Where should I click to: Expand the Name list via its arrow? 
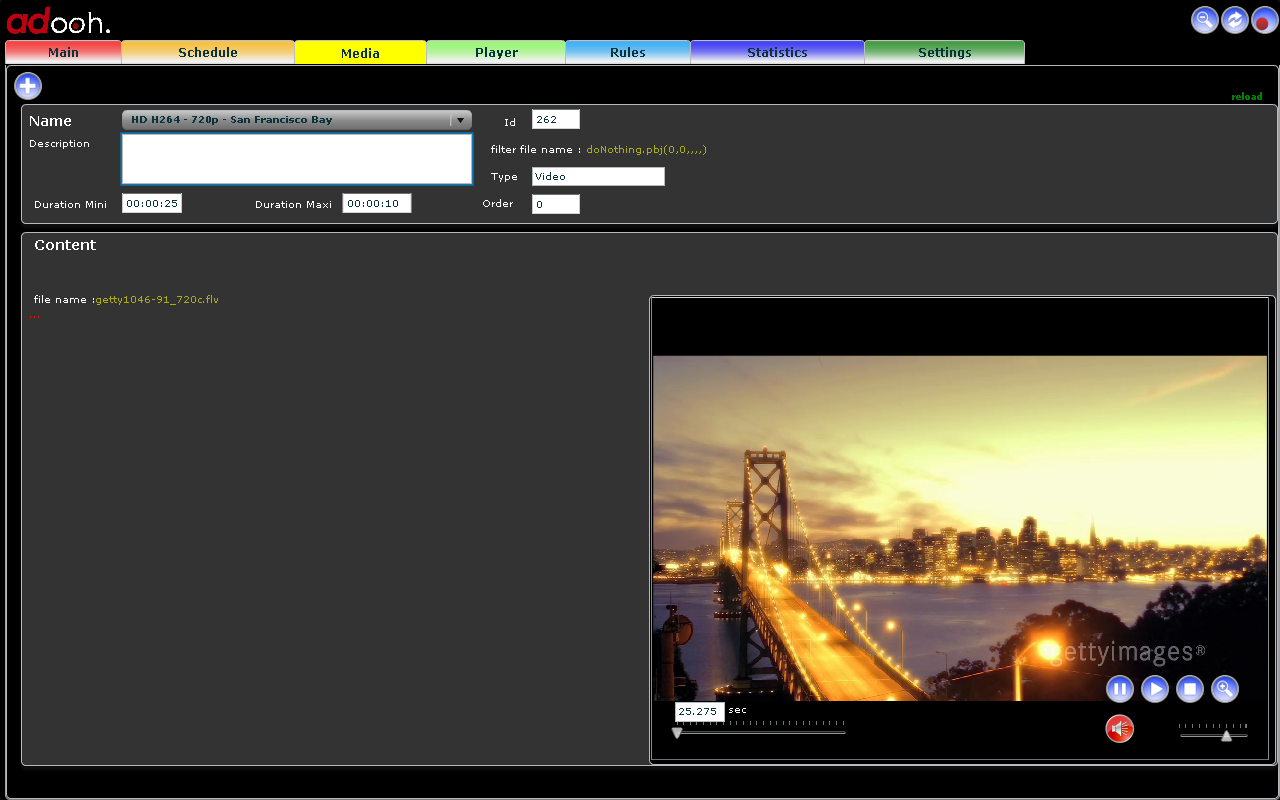click(x=460, y=120)
